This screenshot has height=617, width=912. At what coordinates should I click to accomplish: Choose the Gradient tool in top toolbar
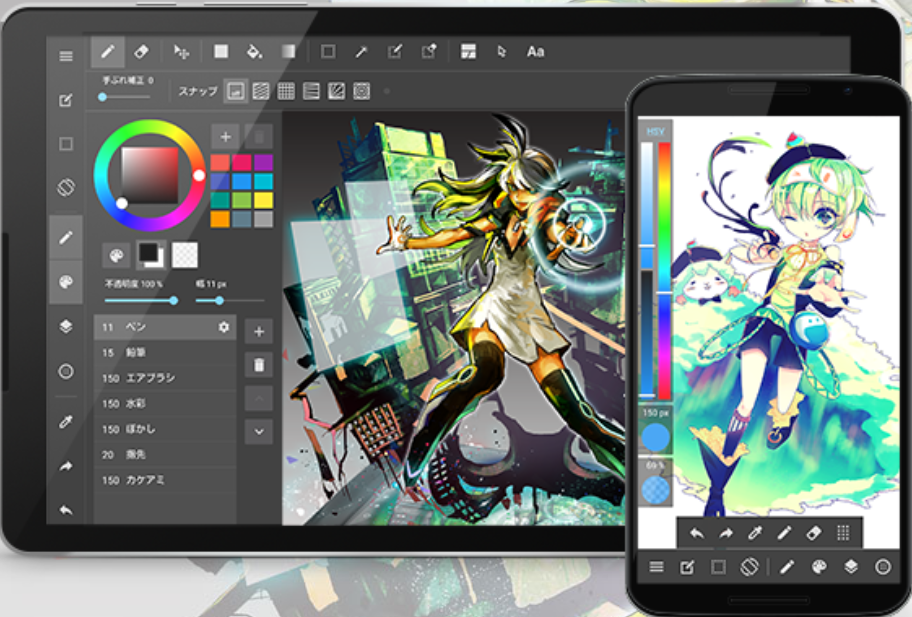click(x=288, y=52)
